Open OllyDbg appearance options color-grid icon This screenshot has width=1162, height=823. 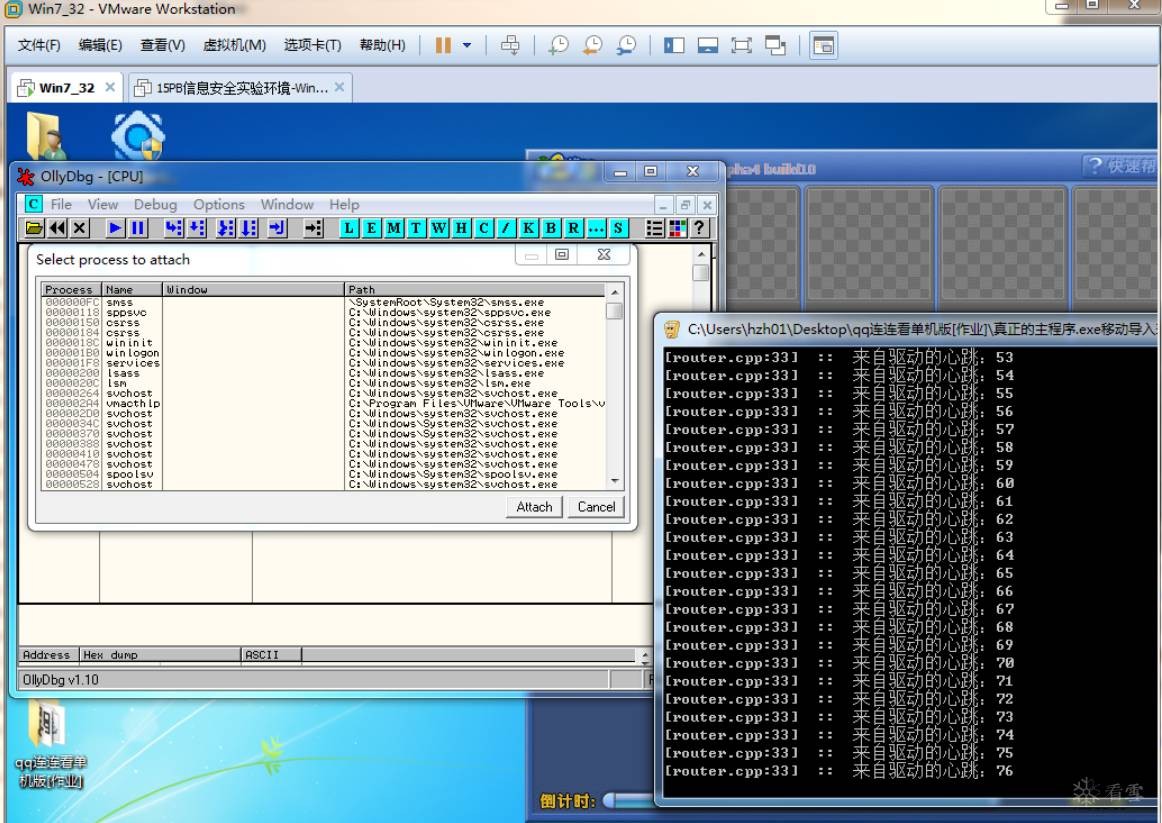(677, 228)
